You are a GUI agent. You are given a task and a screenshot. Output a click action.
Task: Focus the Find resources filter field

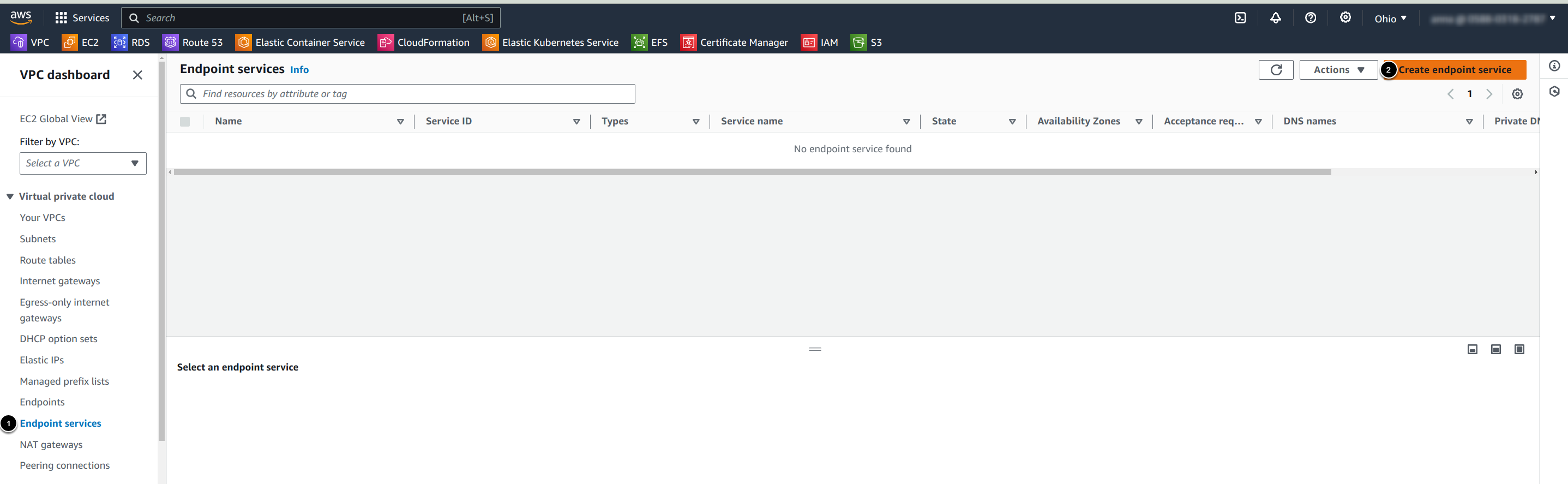pyautogui.click(x=407, y=94)
